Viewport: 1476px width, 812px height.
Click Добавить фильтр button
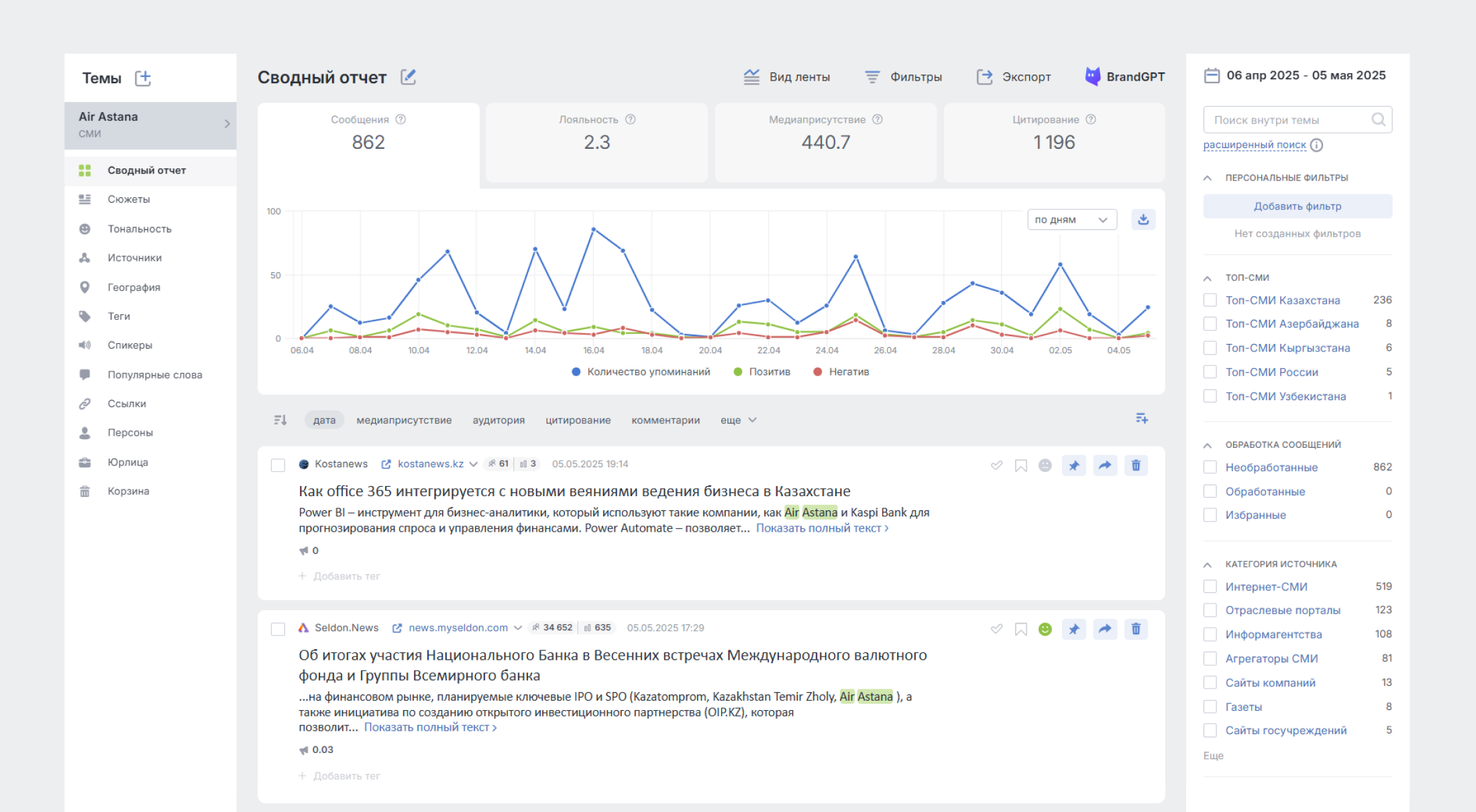(x=1298, y=207)
